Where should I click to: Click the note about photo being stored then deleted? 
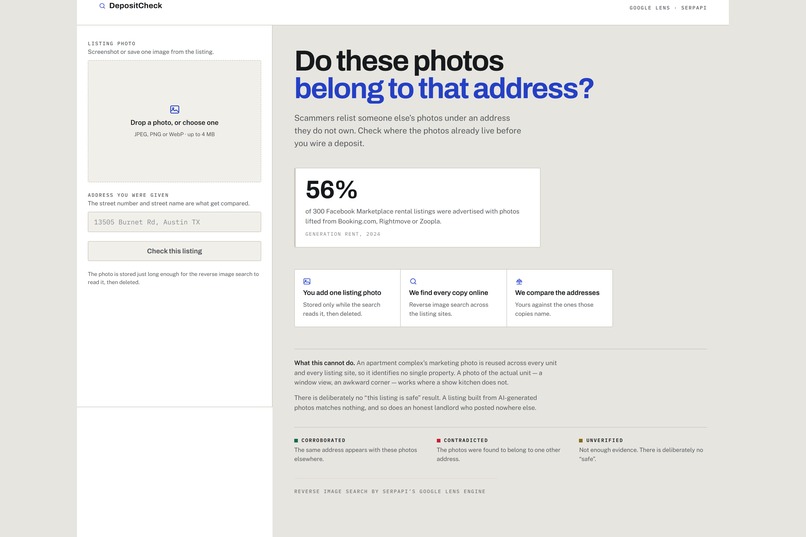click(x=173, y=278)
